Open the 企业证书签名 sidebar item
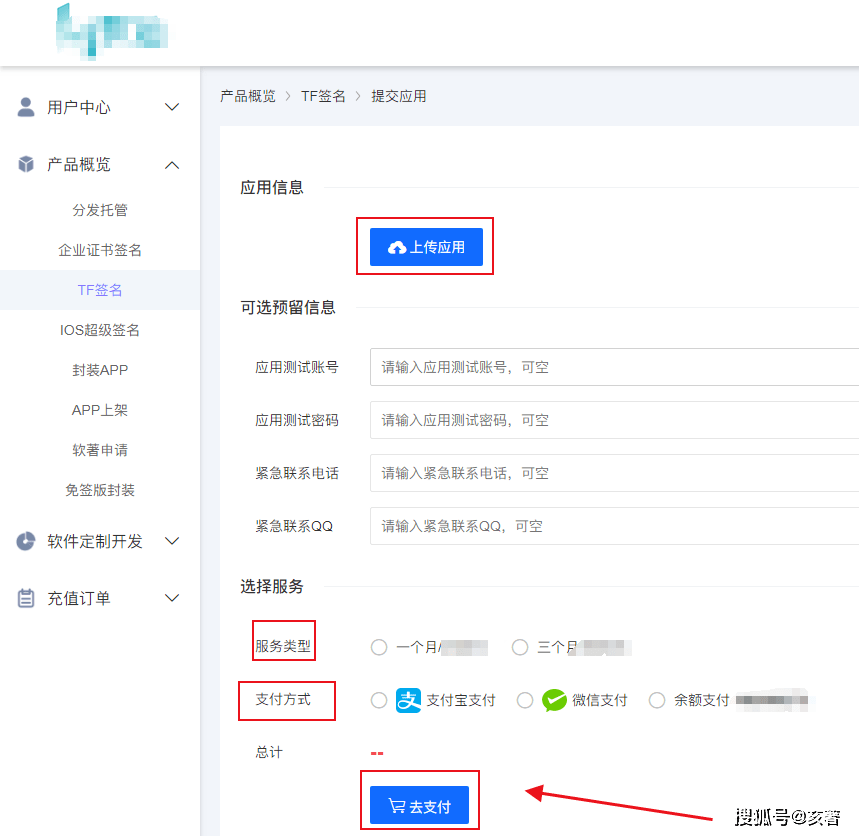859x836 pixels. (x=100, y=250)
